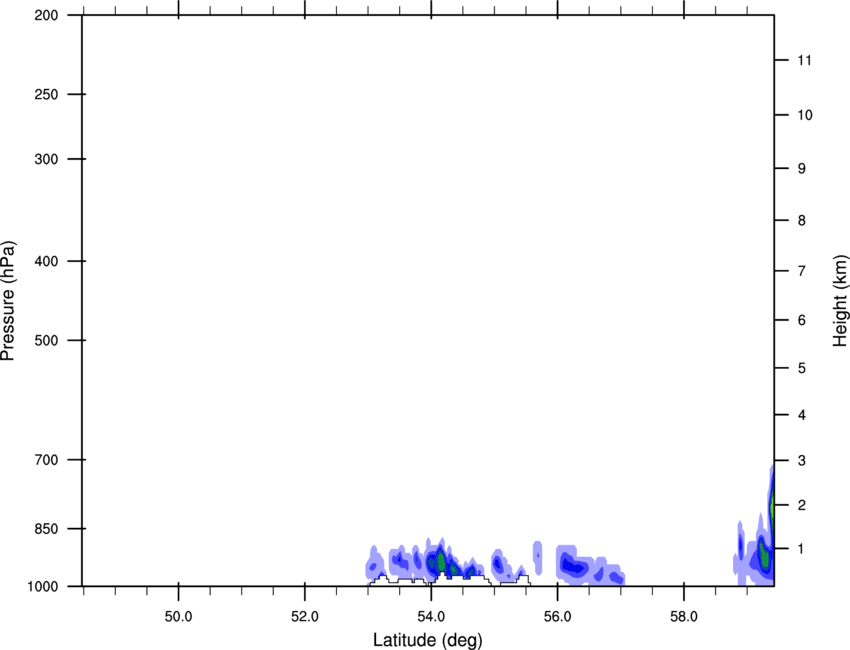Viewport: 850px width, 650px height.
Task: Select the 58.0 latitude tick label
Action: tap(684, 614)
